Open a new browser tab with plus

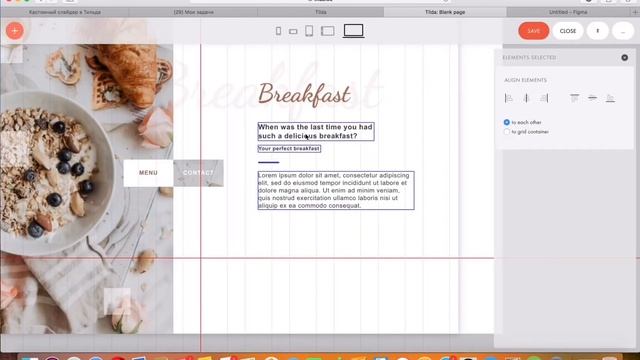point(635,12)
